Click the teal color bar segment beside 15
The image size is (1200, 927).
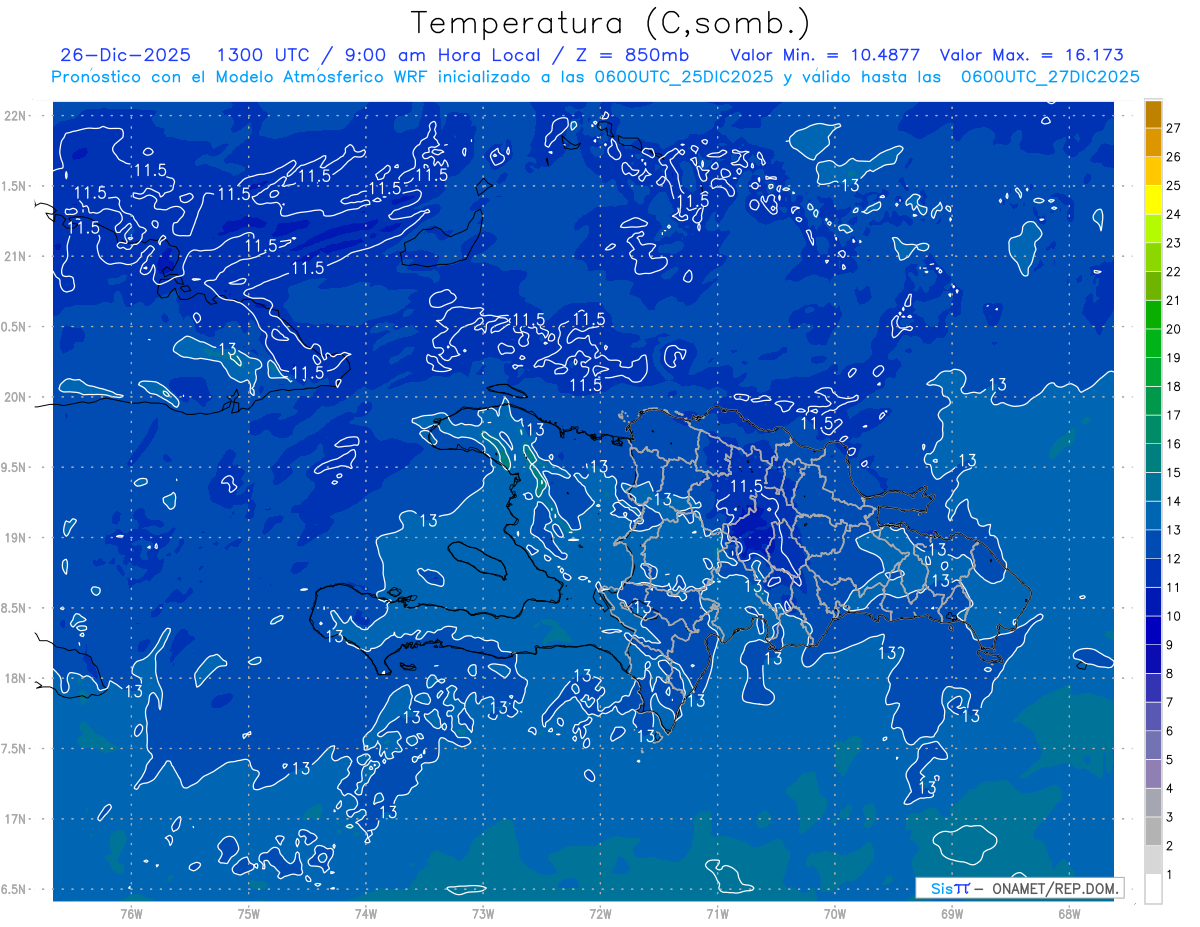pyautogui.click(x=1153, y=458)
